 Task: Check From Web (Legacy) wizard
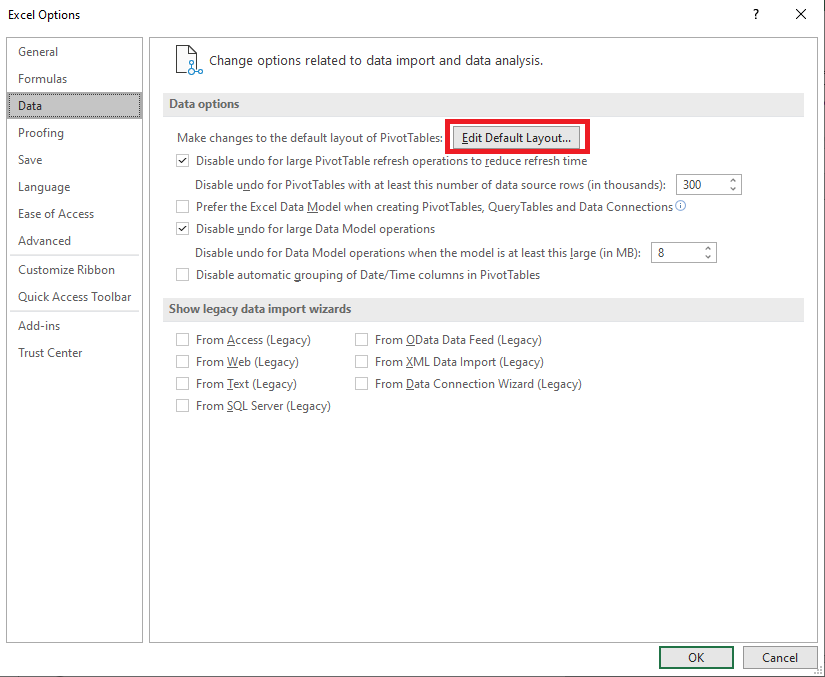183,362
